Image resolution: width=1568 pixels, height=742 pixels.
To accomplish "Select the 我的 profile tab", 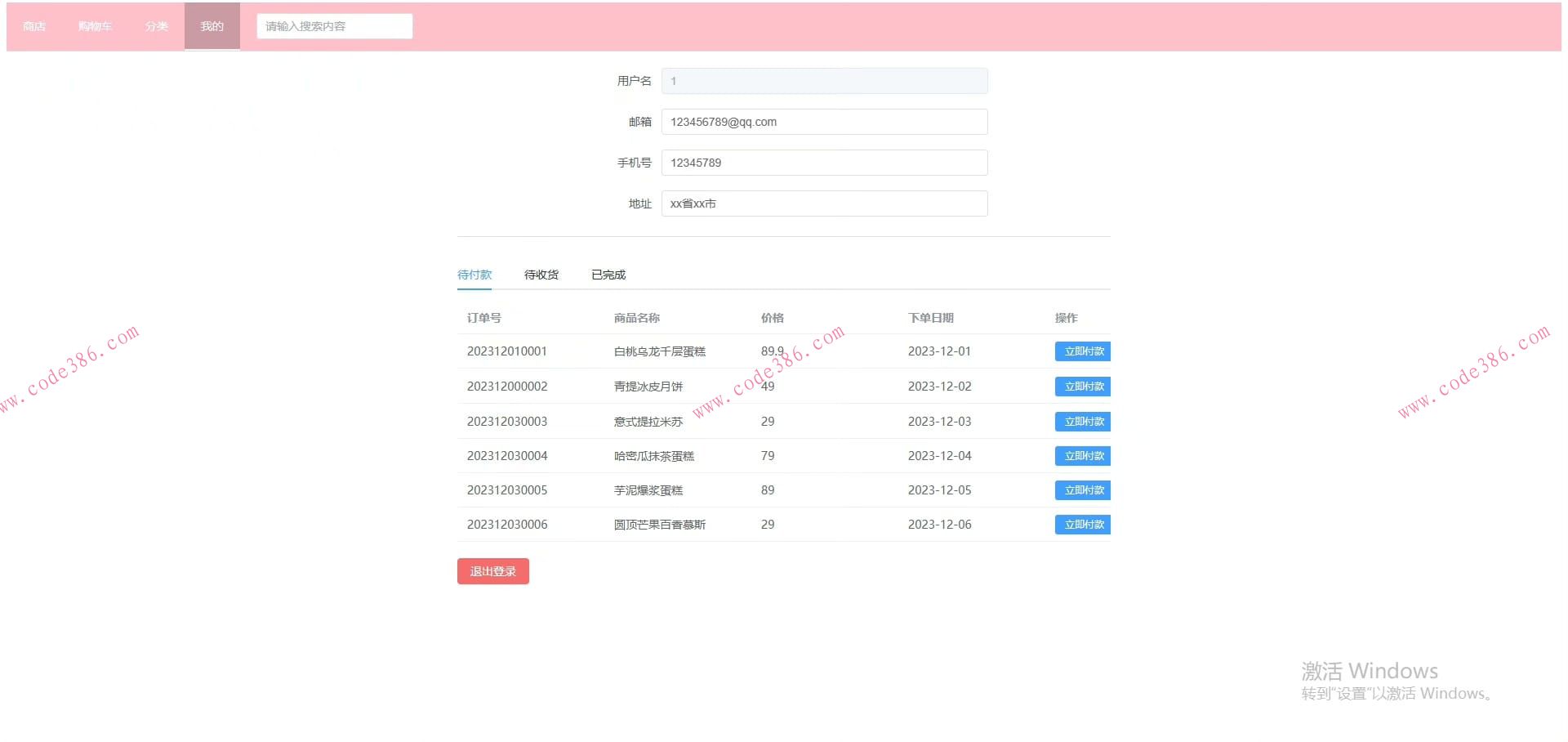I will coord(212,25).
